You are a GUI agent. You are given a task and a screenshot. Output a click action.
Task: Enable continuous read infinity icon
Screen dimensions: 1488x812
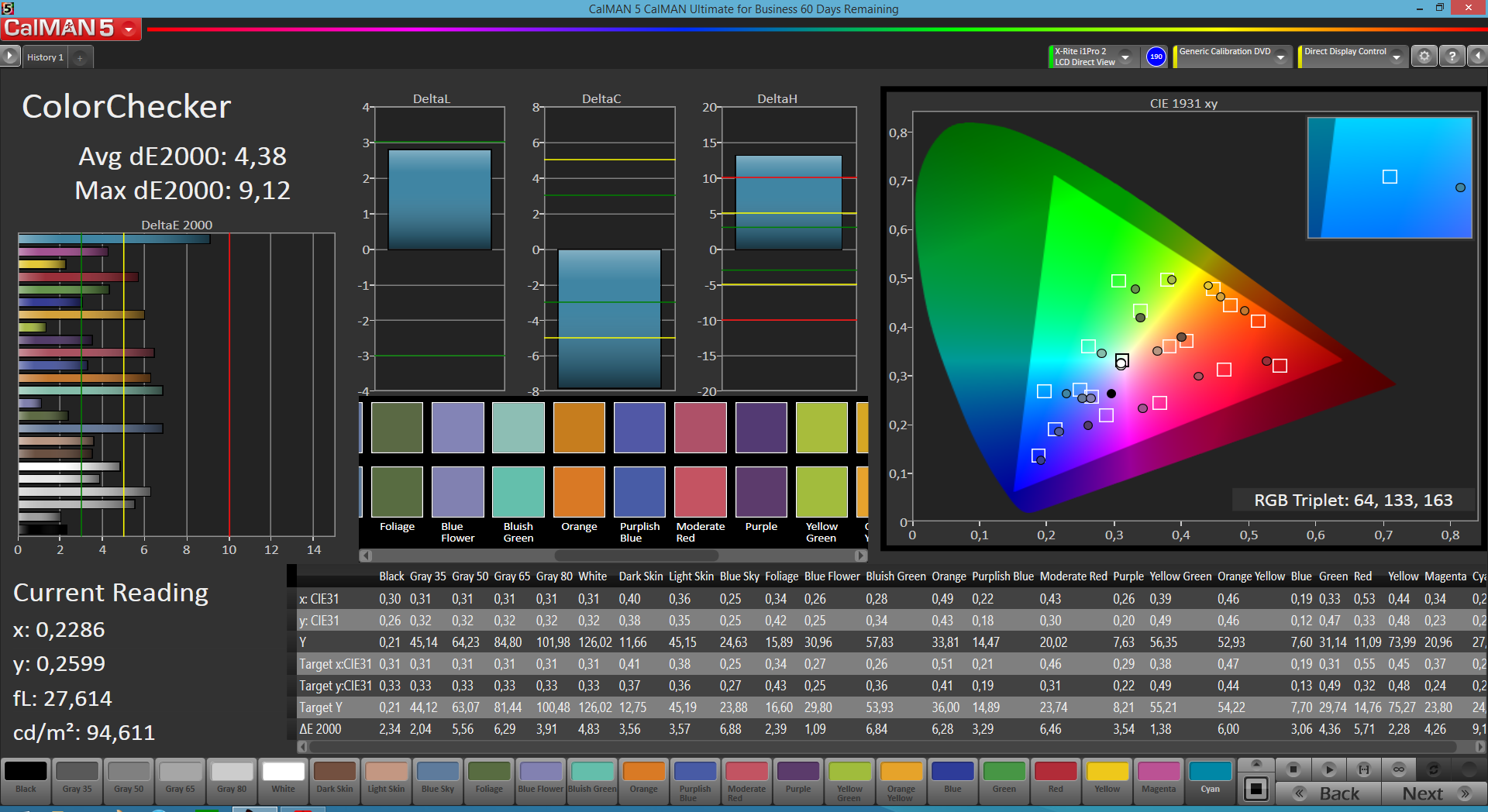[1399, 769]
